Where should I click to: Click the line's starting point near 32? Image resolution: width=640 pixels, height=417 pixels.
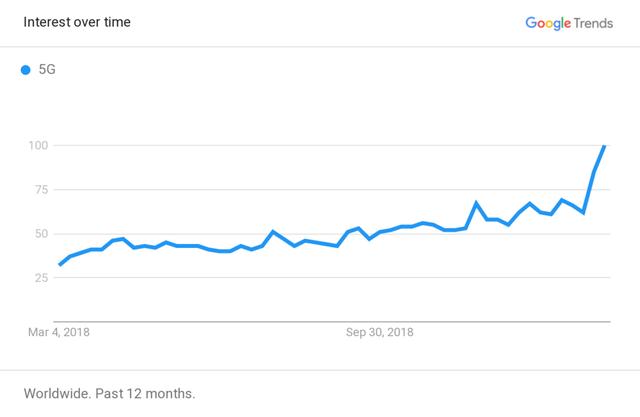tap(60, 264)
